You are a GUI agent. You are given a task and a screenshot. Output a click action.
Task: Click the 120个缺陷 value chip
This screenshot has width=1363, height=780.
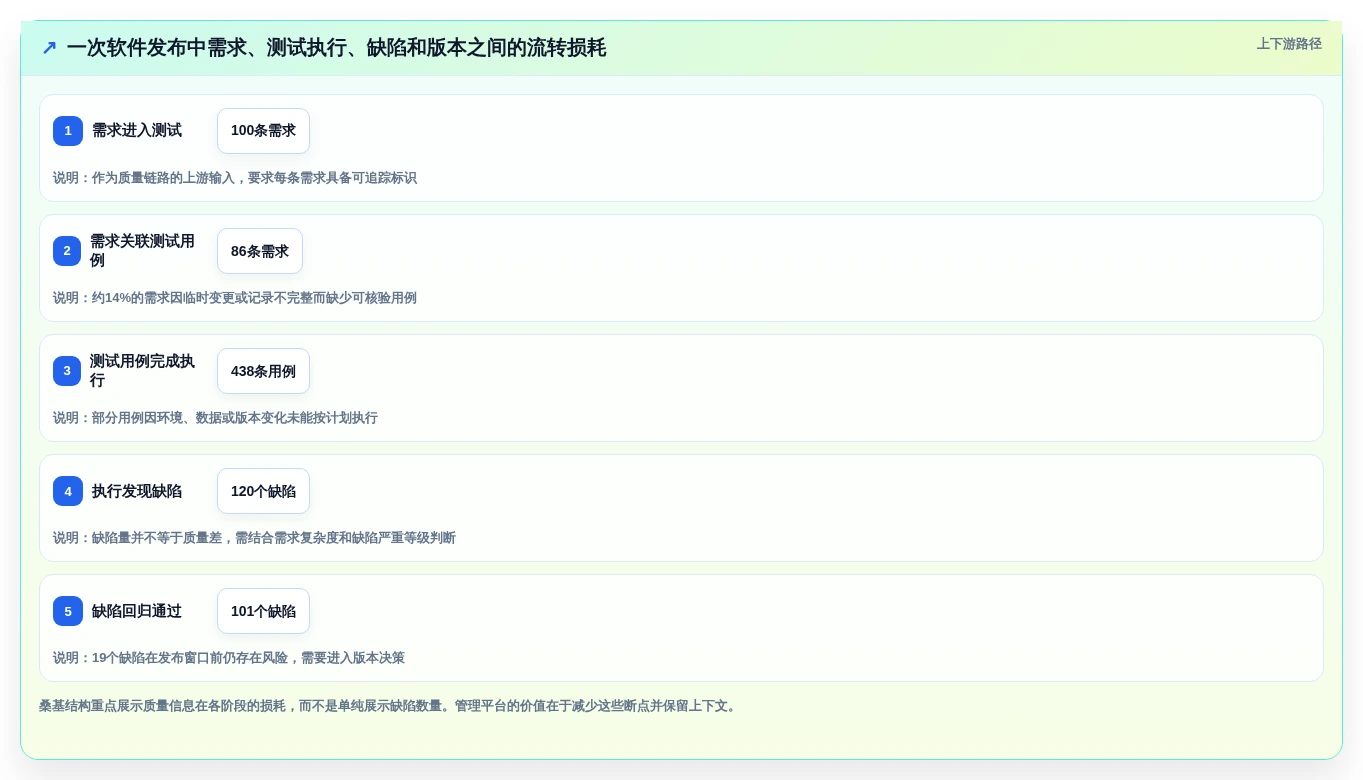click(263, 491)
